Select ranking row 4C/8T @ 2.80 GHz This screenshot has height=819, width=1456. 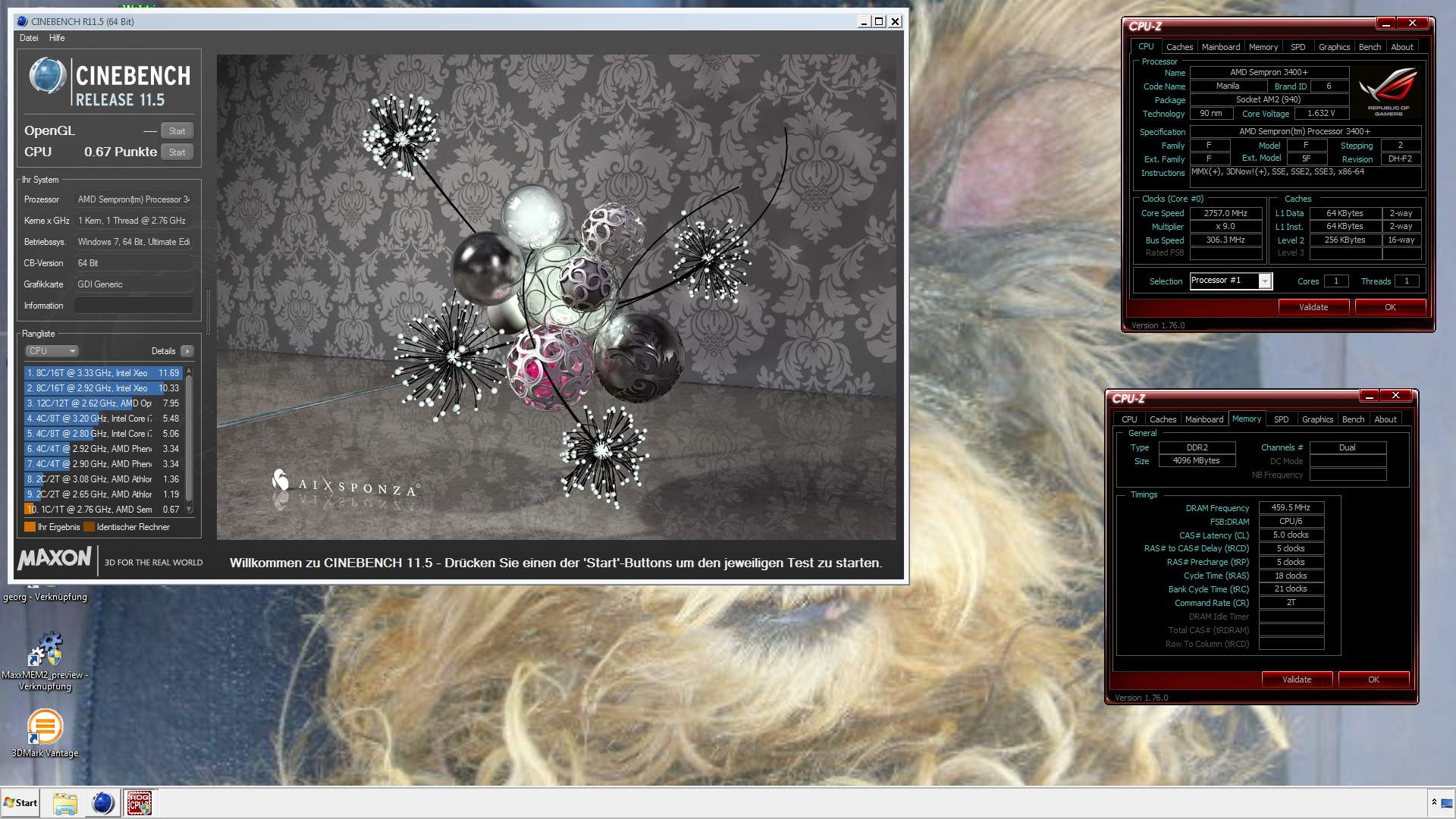(103, 434)
